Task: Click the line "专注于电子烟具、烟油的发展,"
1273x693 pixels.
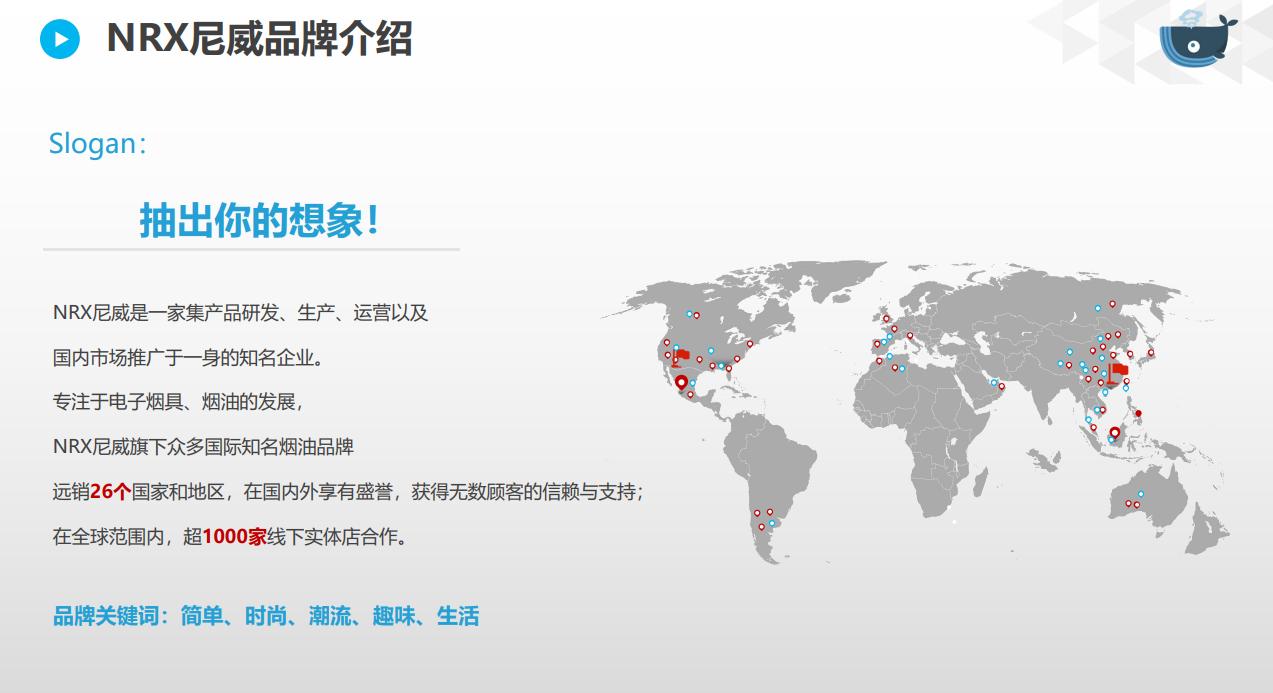Action: [177, 402]
